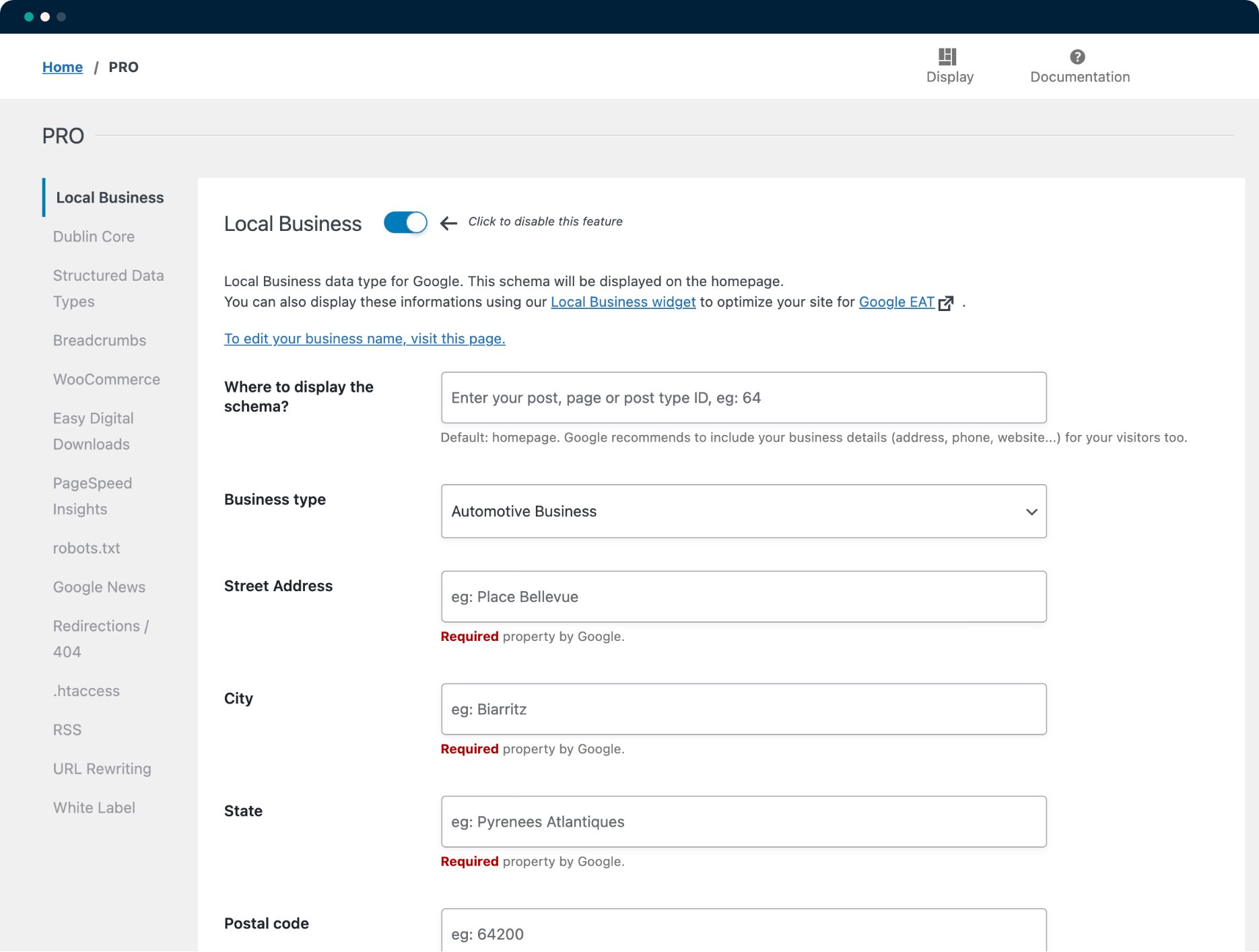This screenshot has height=952, width=1259.
Task: Open Documentation via the question mark icon
Action: 1077,57
